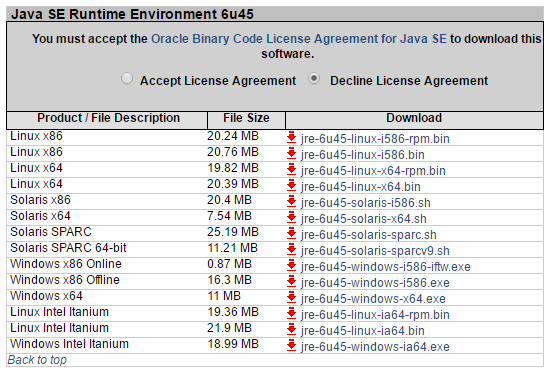Click the Java SE Runtime Environment 6u45 title
The height and width of the screenshot is (373, 548).
point(132,14)
